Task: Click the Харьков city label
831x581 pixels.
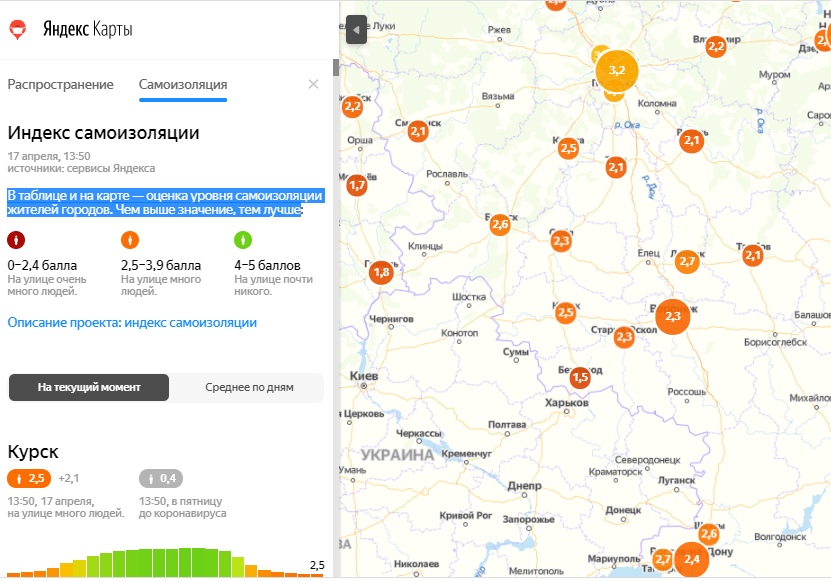Action: point(567,402)
